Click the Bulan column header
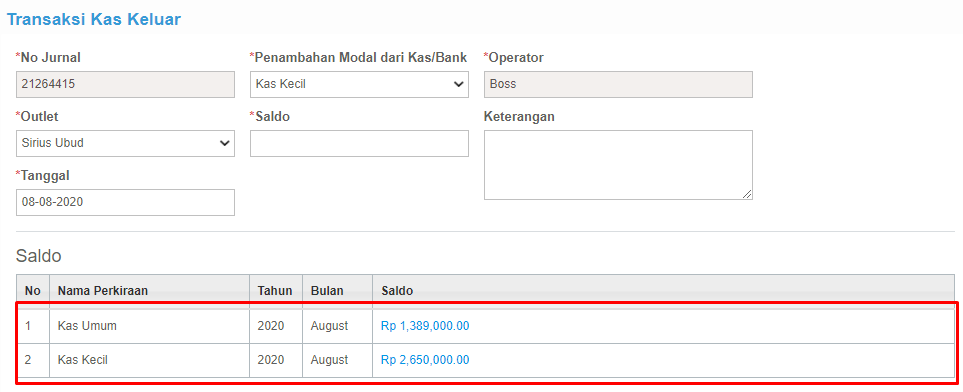This screenshot has height=392, width=963. [337, 291]
